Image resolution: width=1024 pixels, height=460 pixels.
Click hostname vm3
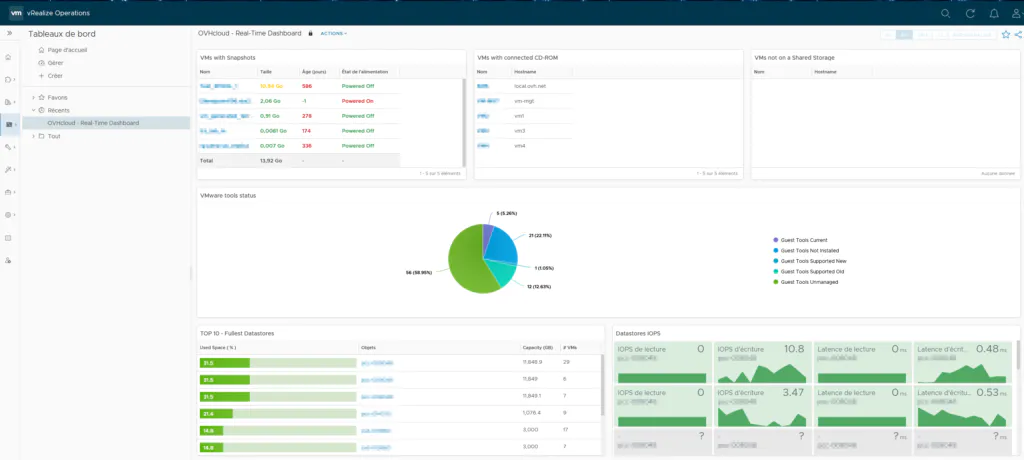tap(520, 131)
